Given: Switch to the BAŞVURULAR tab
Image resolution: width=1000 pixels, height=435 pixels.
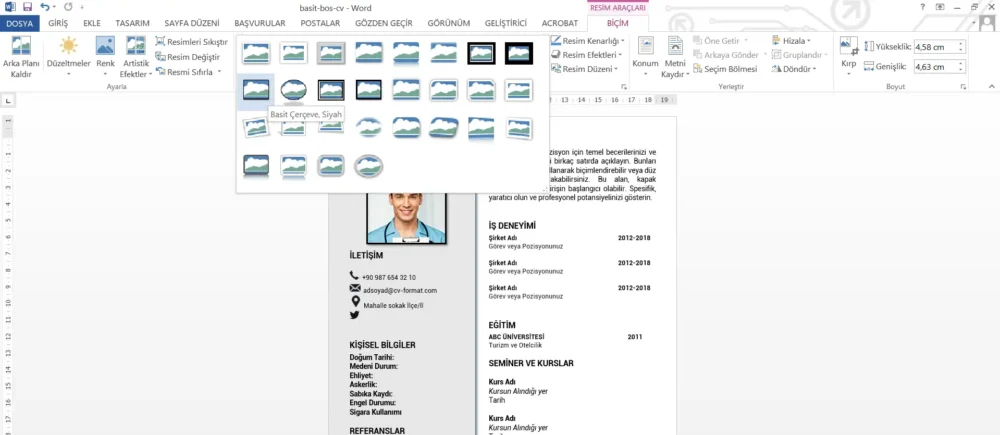Looking at the screenshot, I should [x=260, y=23].
